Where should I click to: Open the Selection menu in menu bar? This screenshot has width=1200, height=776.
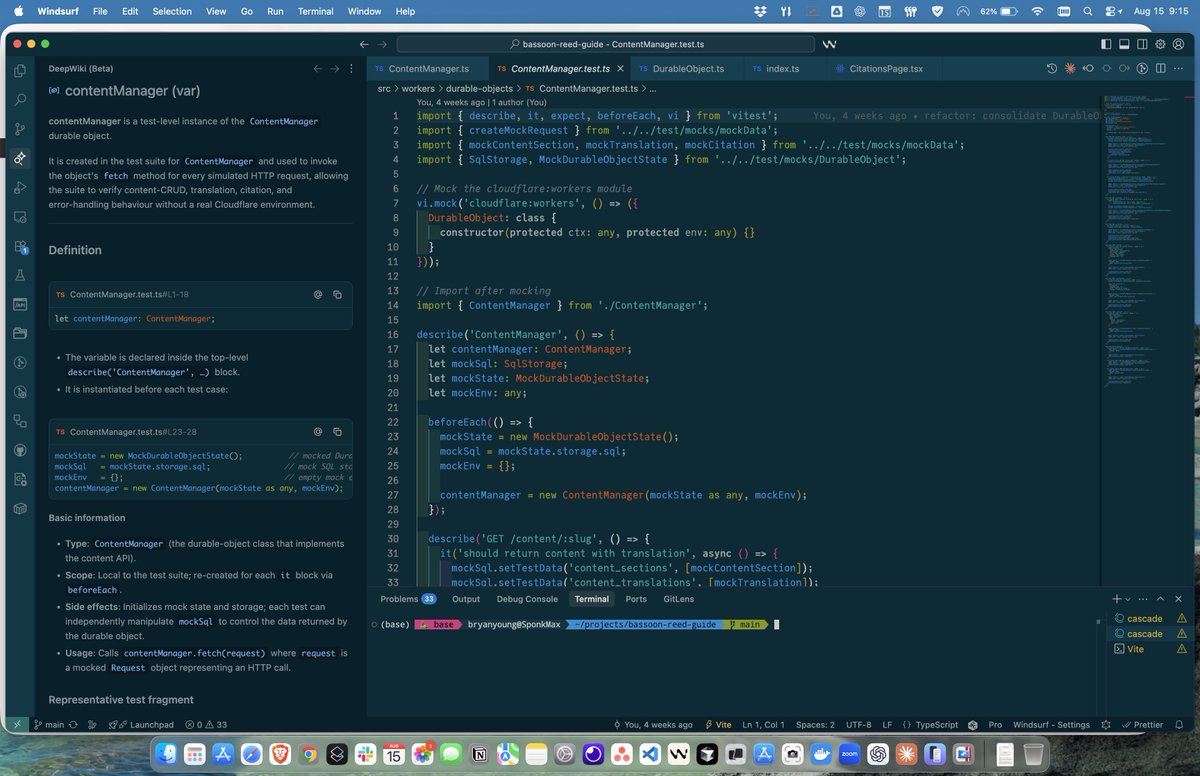click(172, 11)
